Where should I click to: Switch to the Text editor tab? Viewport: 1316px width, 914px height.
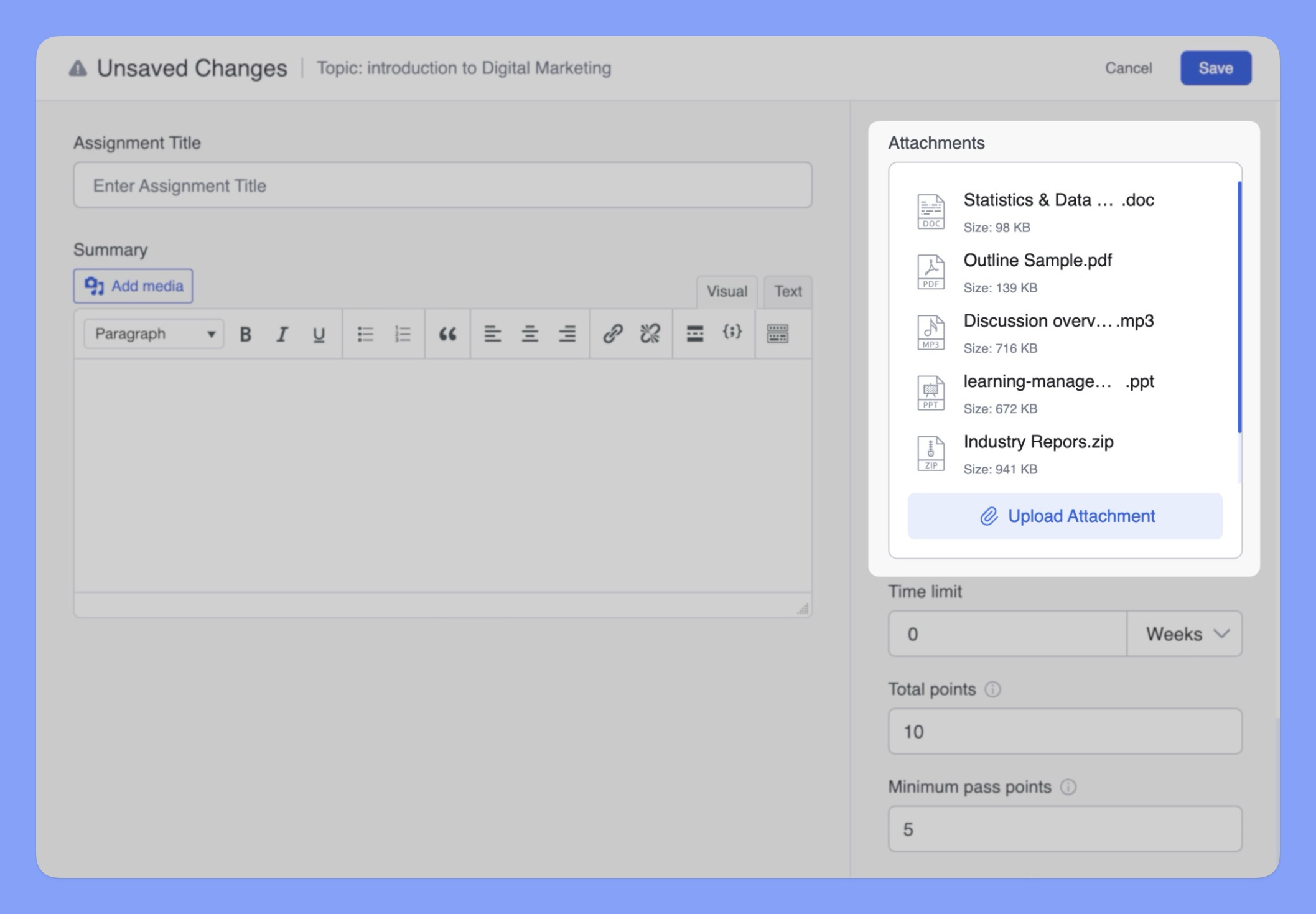pos(787,292)
